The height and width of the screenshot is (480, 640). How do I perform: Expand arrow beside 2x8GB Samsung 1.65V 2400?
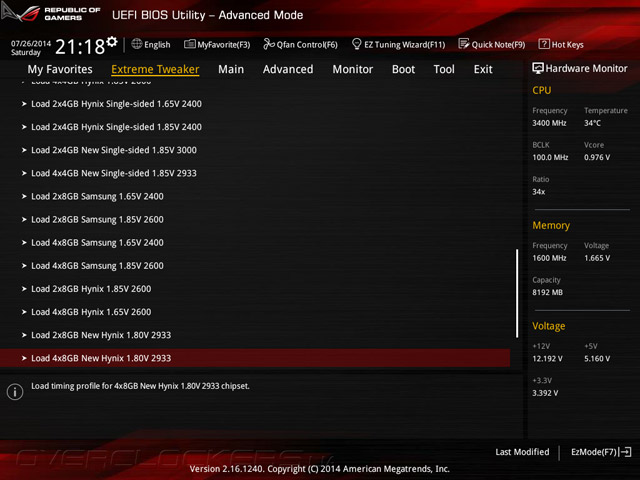[x=24, y=196]
